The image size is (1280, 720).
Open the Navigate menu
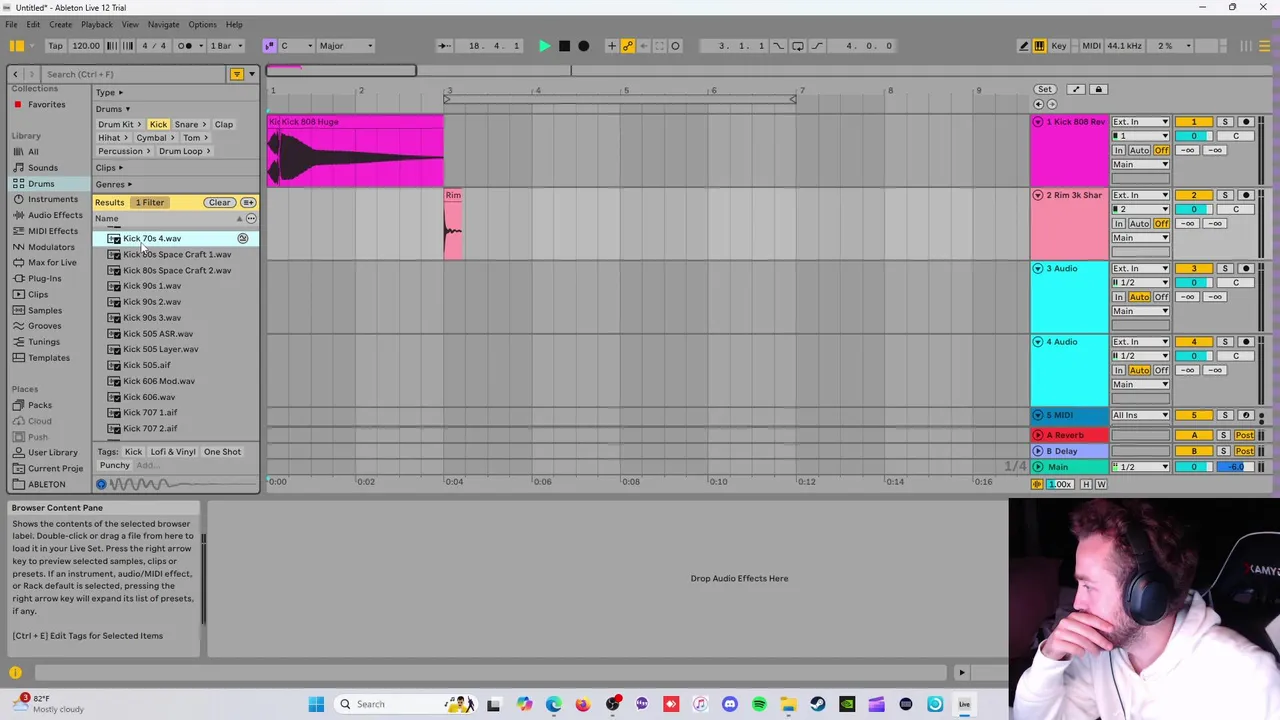(x=163, y=24)
